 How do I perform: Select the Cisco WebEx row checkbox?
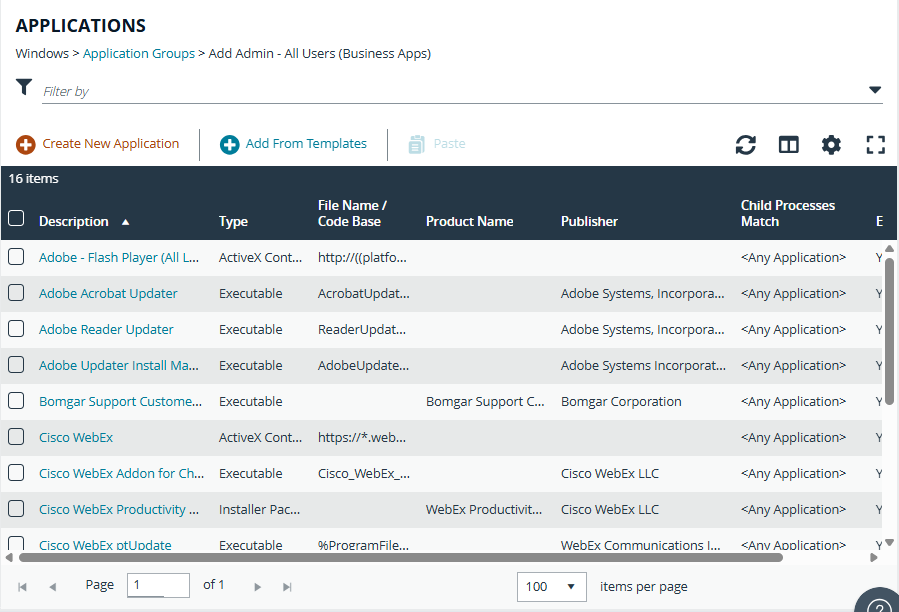[x=16, y=437]
